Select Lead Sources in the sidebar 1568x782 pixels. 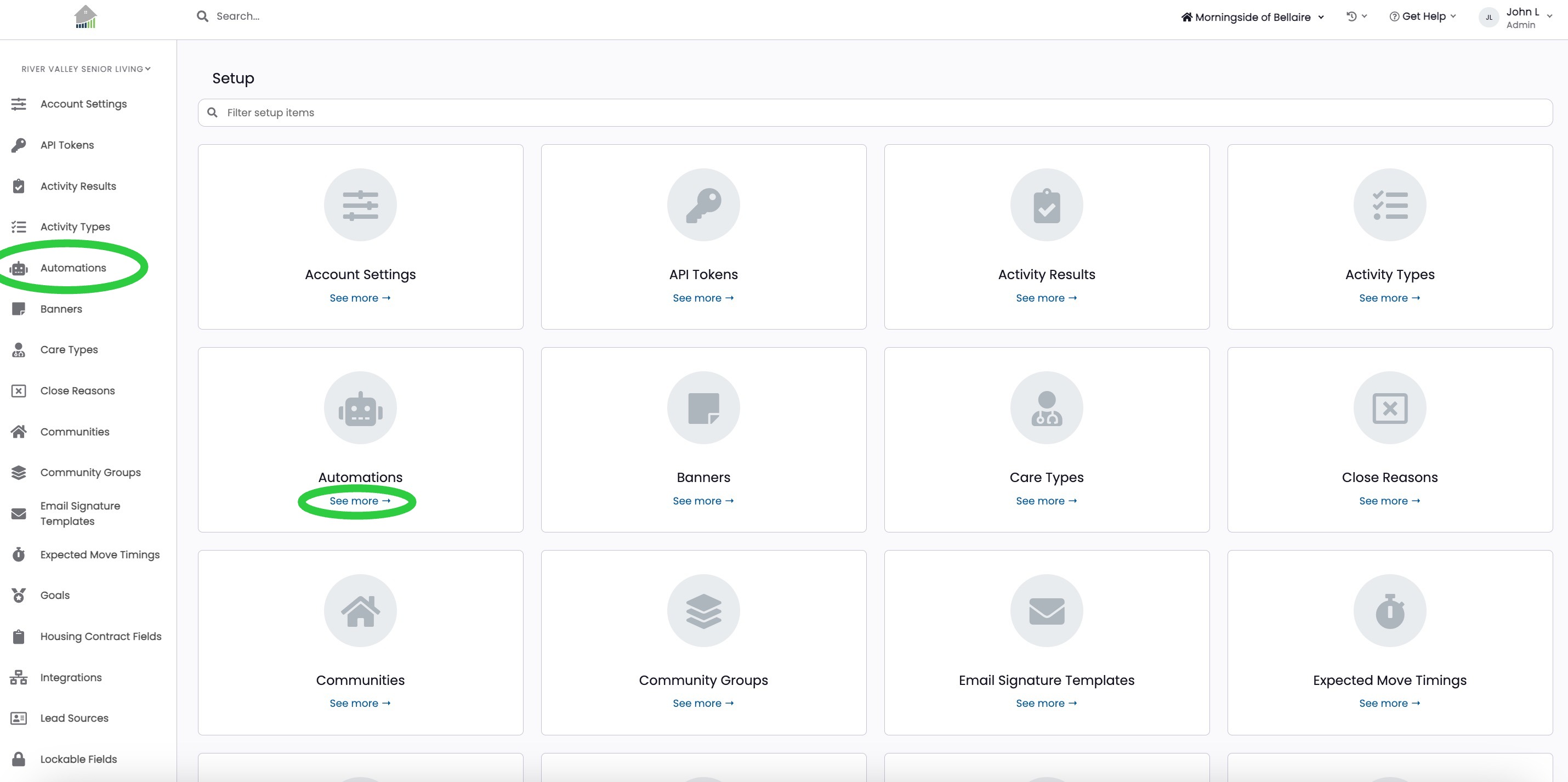74,718
